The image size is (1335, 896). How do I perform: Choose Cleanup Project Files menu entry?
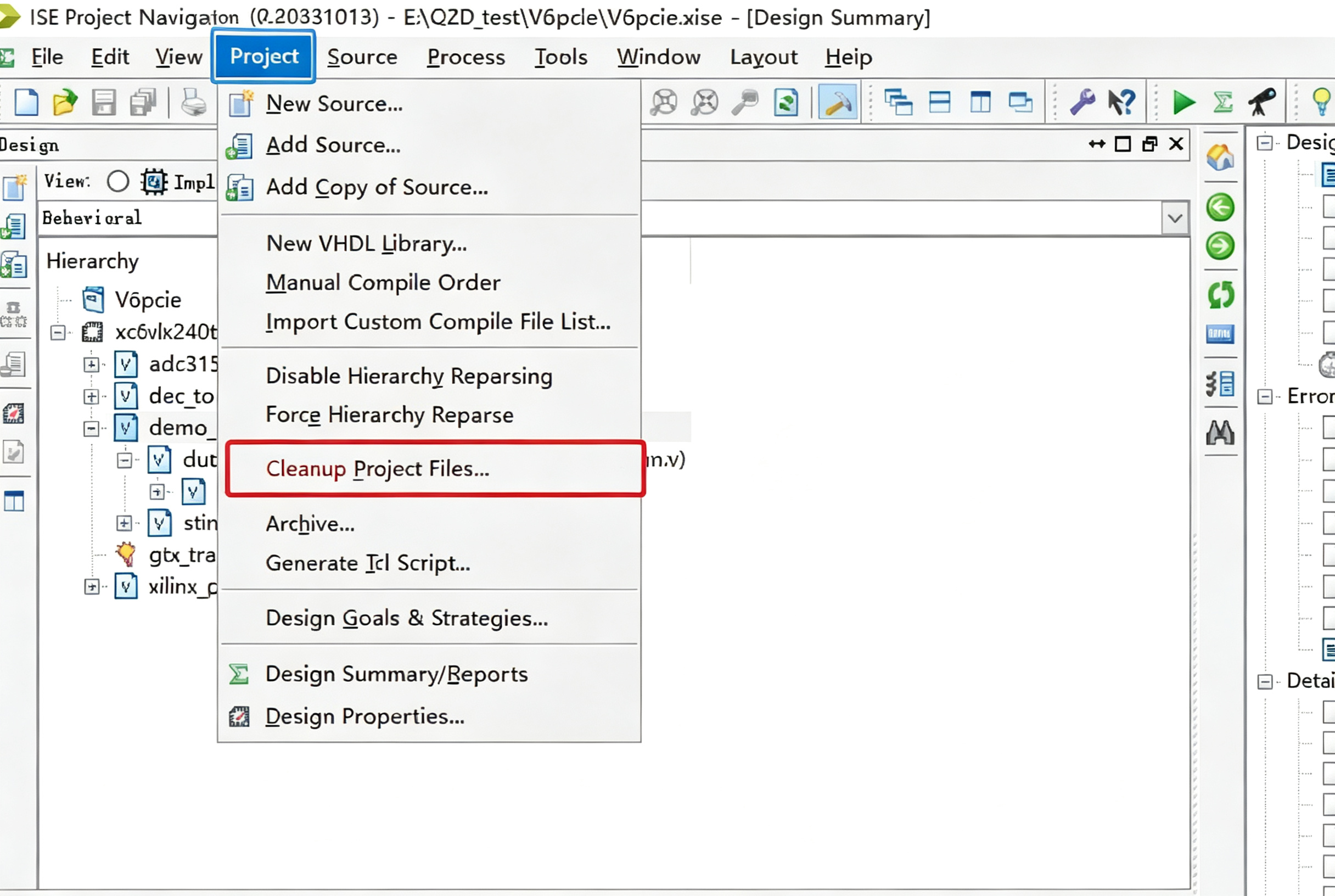435,468
